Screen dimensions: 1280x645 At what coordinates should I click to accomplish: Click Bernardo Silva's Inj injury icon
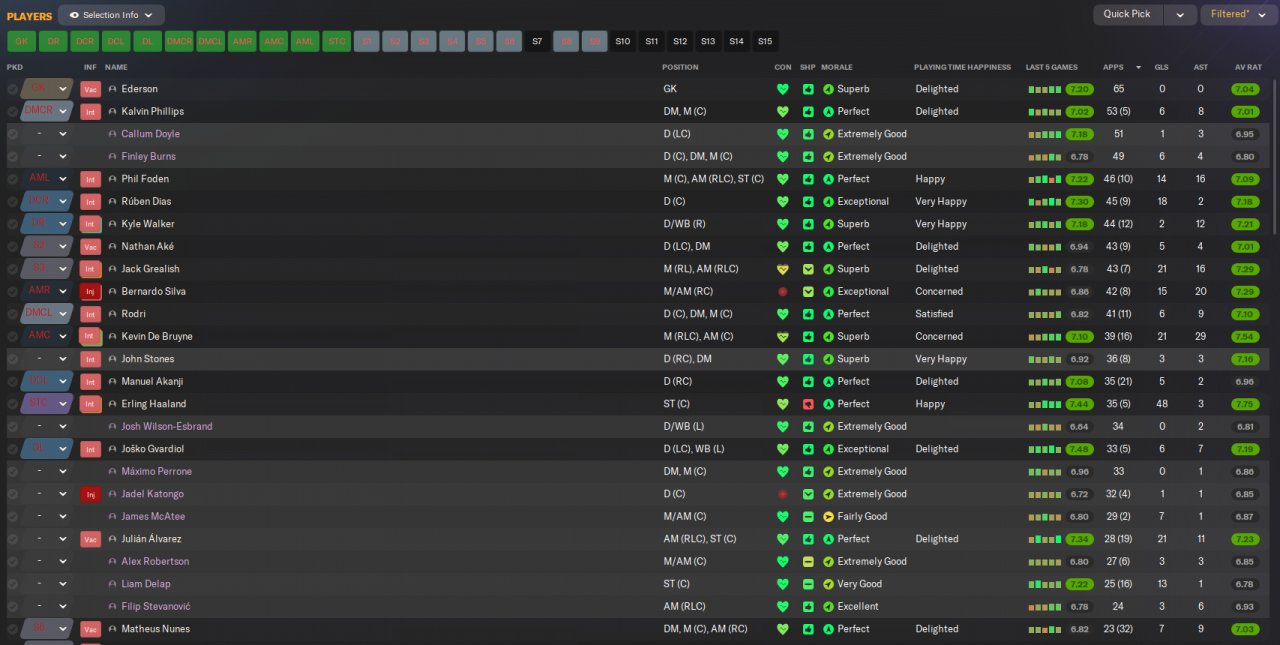point(90,292)
